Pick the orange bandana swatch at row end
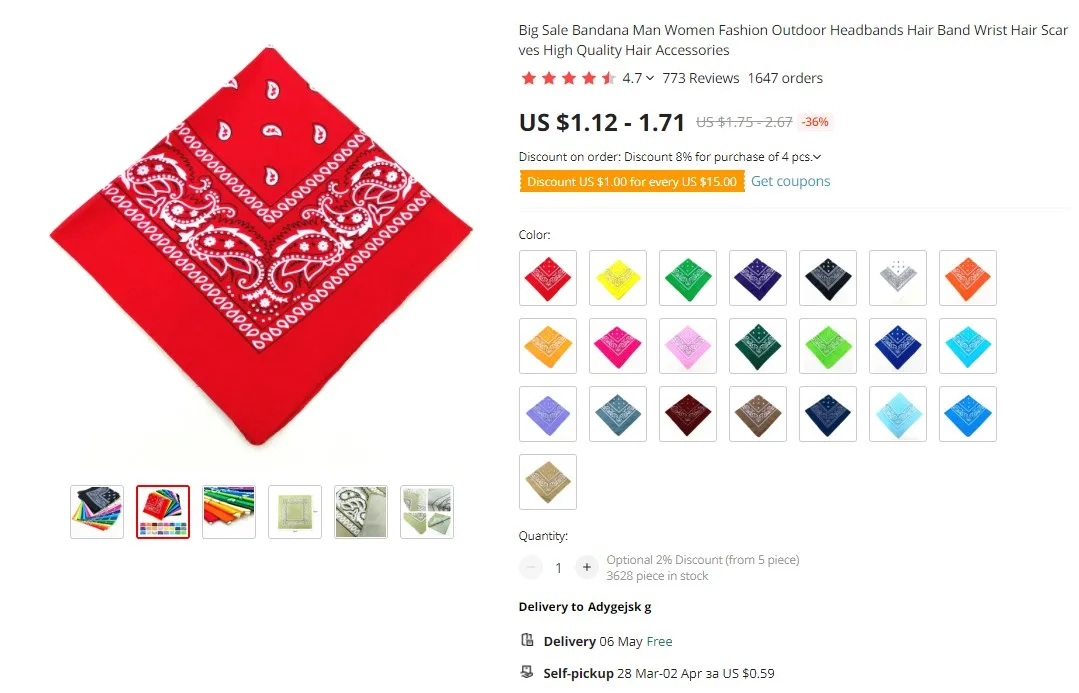1079x693 pixels. (x=968, y=278)
